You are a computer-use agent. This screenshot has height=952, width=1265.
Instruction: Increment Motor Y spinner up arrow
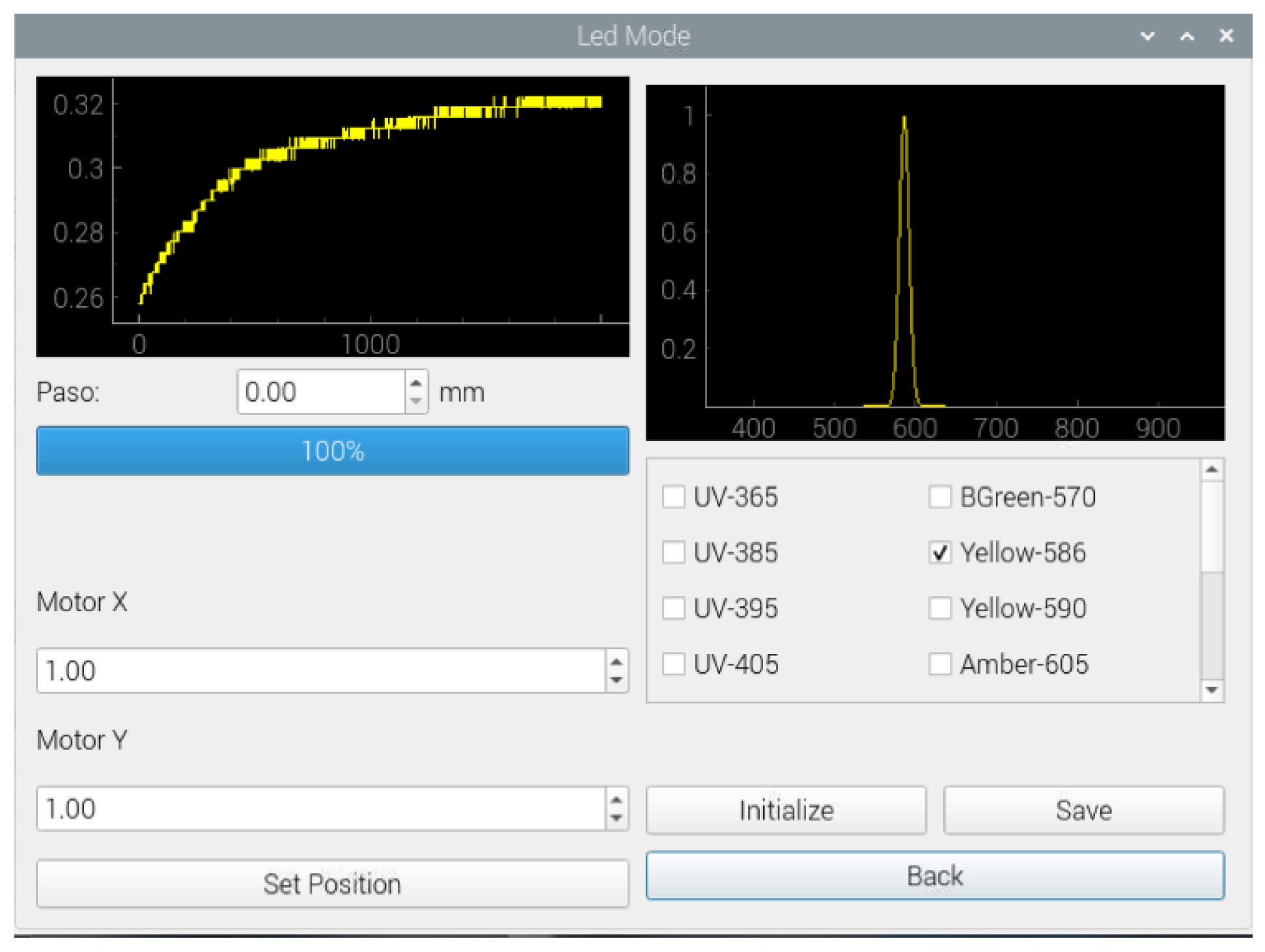616,800
